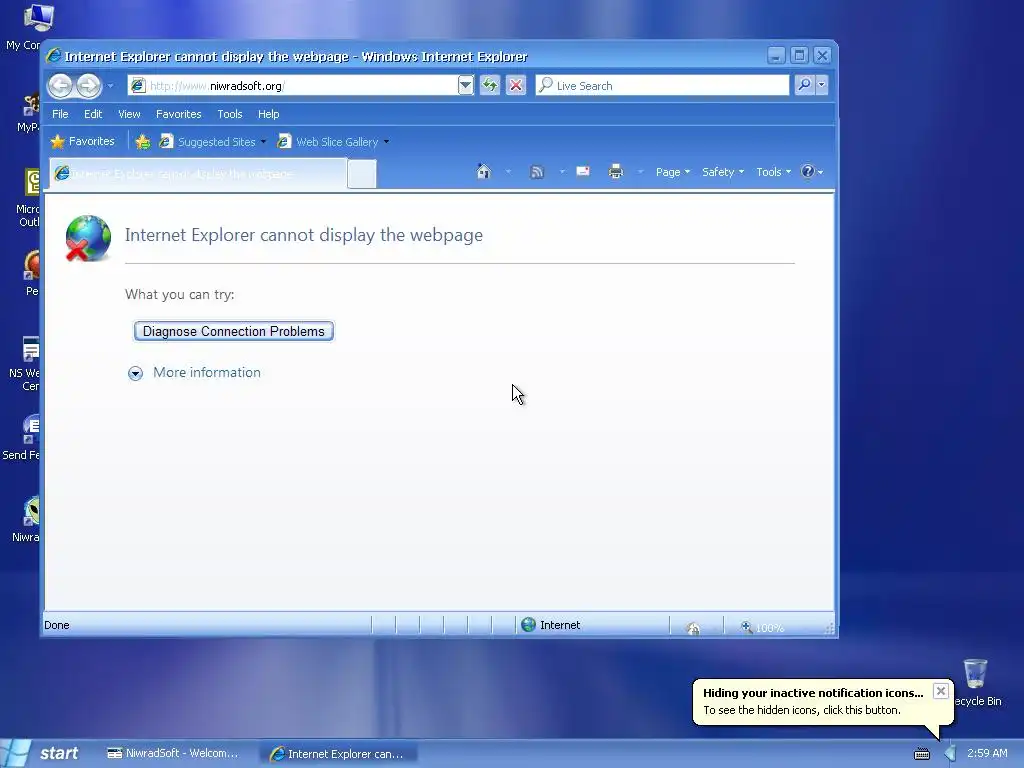The width and height of the screenshot is (1024, 768).
Task: Click the protected mode status icon
Action: pos(694,628)
